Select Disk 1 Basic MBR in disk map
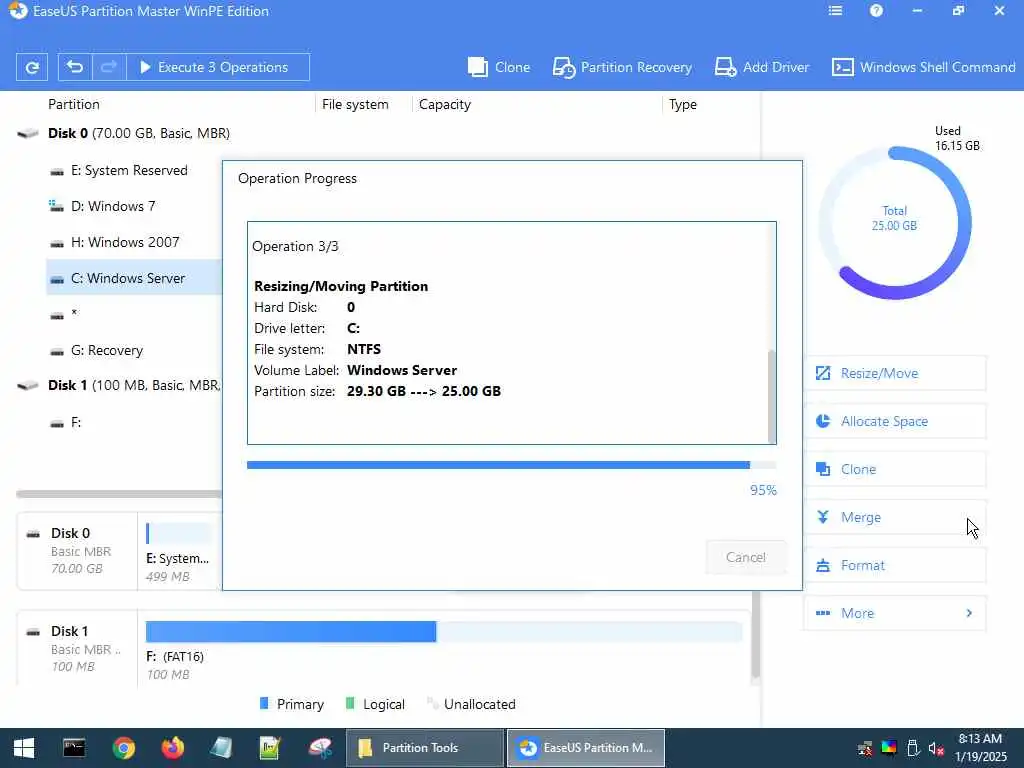This screenshot has width=1024, height=768. [77, 648]
